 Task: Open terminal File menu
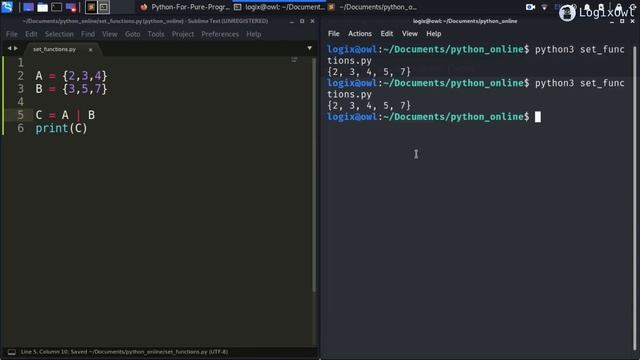pos(333,34)
